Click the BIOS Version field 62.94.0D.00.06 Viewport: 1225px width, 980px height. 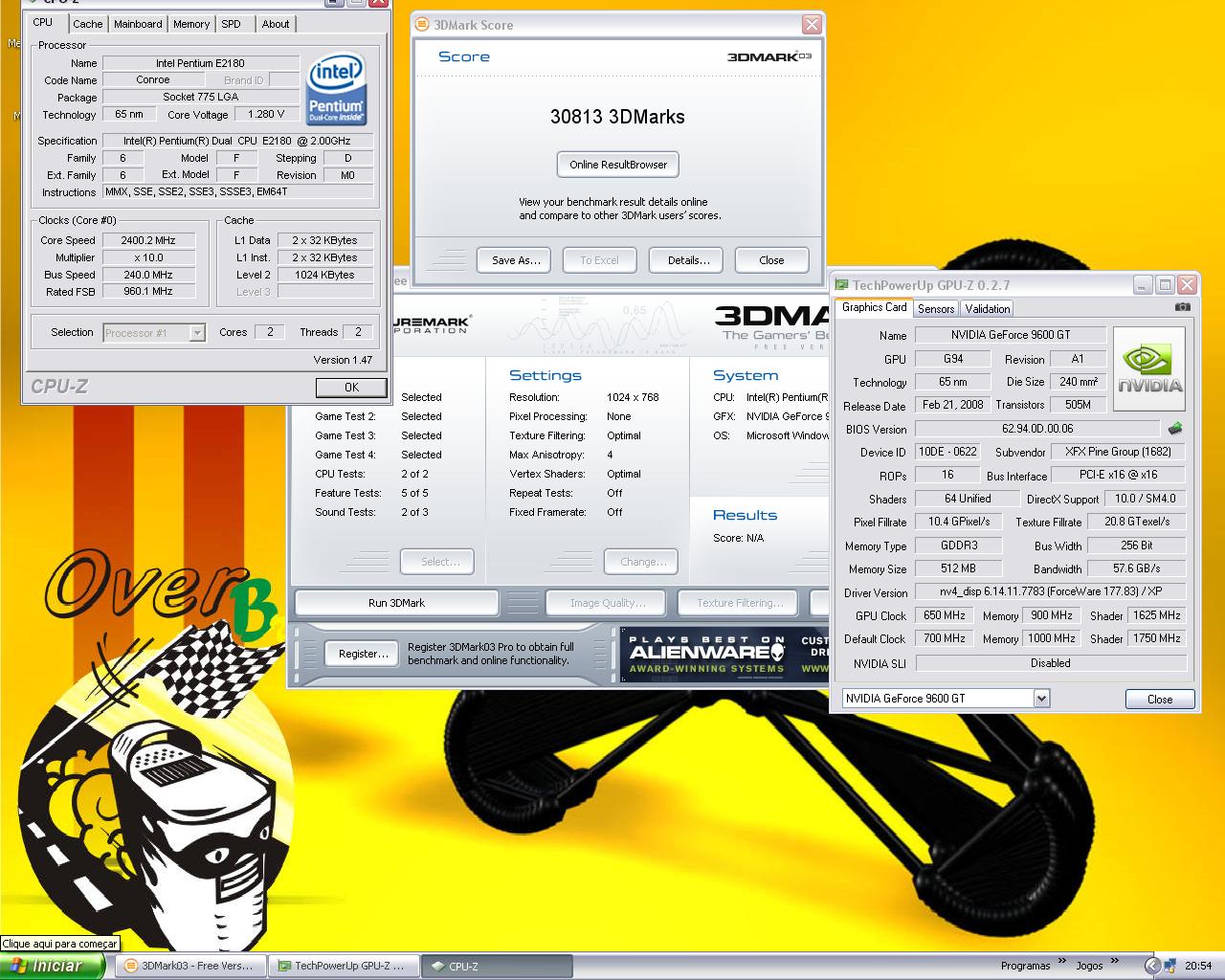point(1037,429)
